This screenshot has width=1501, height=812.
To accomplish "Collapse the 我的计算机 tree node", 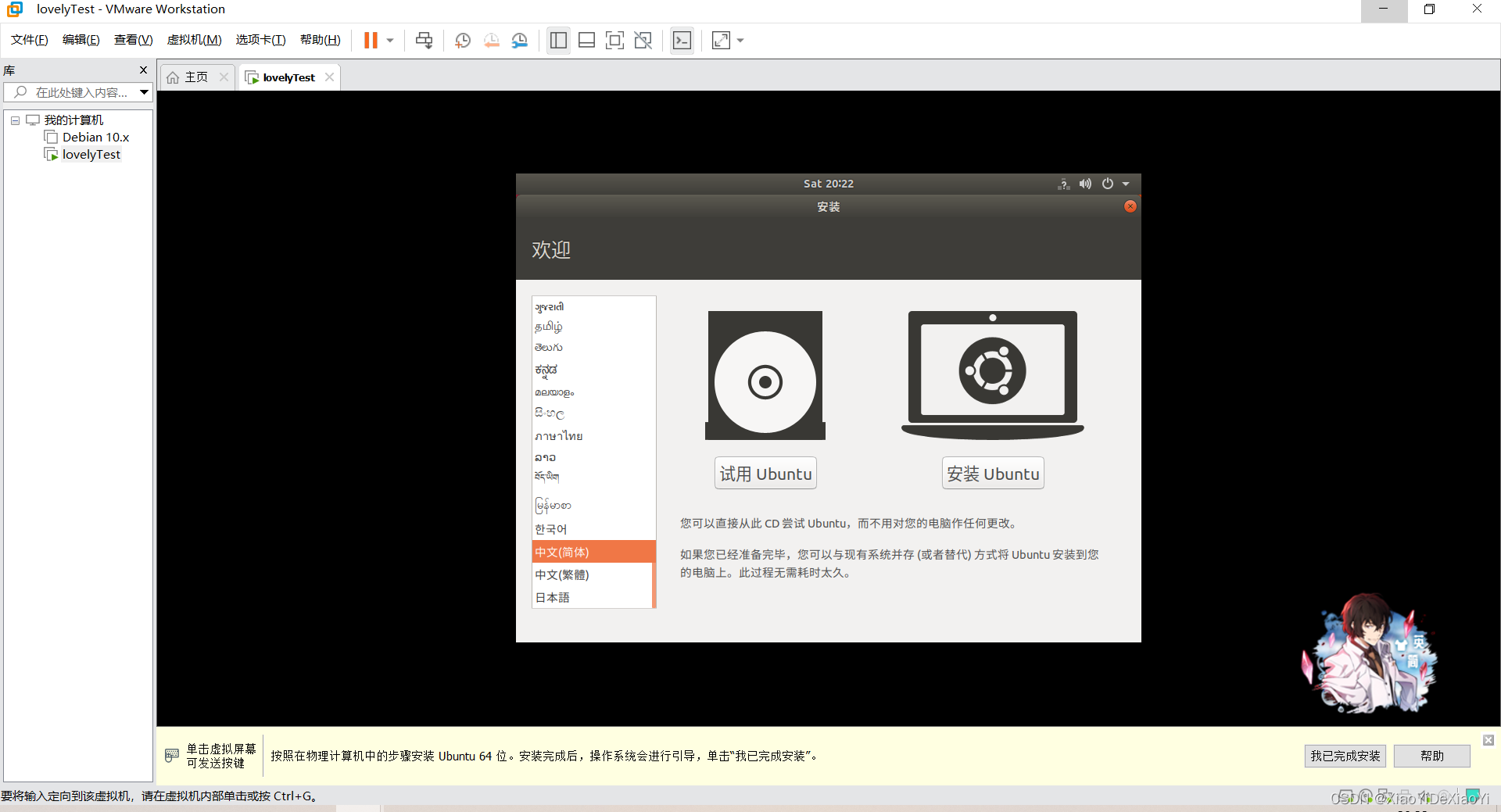I will coord(15,120).
